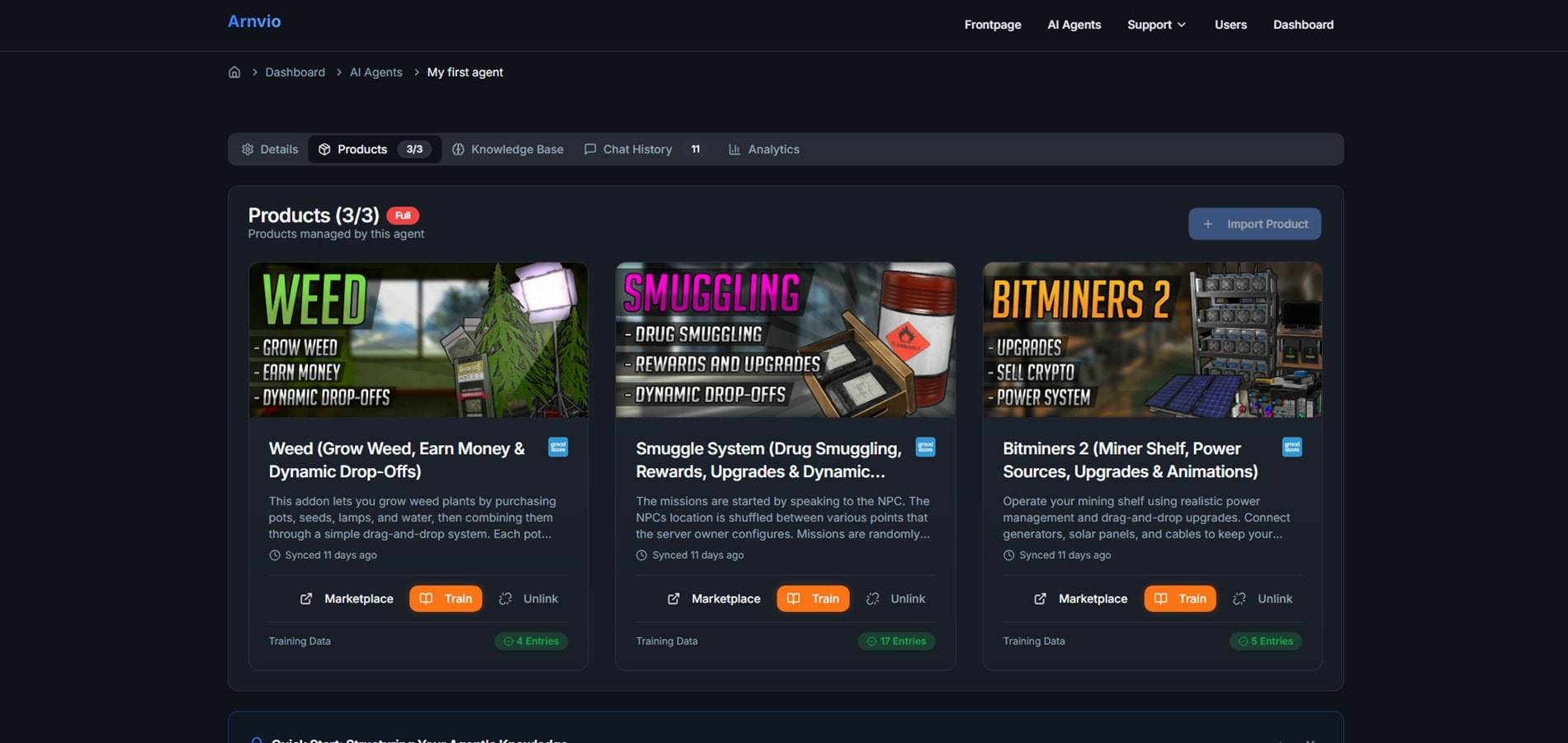Go to home via breadcrumb house icon
Image resolution: width=1568 pixels, height=743 pixels.
[234, 72]
